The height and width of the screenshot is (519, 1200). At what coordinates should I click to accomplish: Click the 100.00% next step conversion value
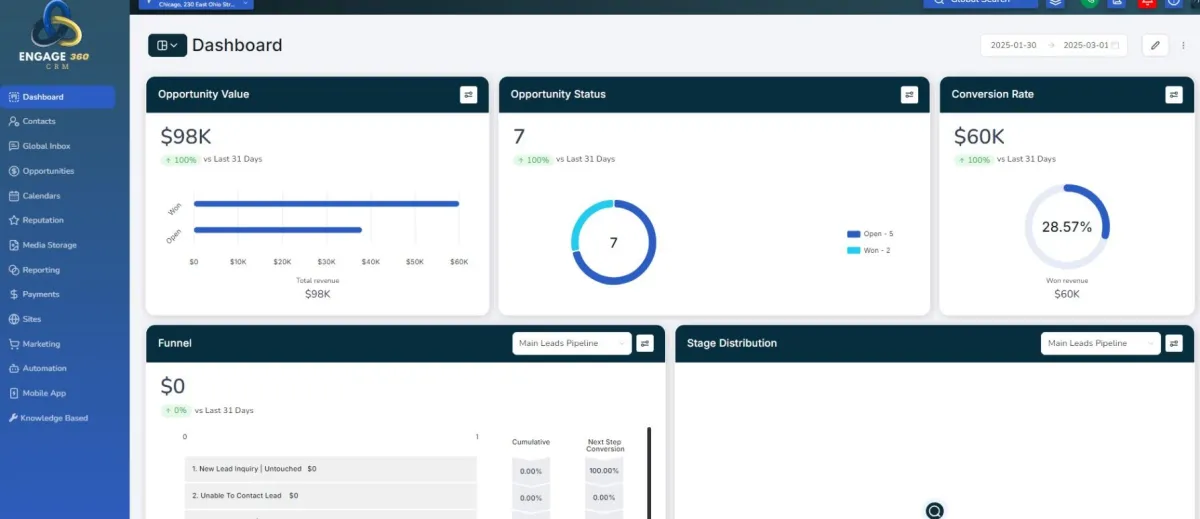pyautogui.click(x=604, y=471)
